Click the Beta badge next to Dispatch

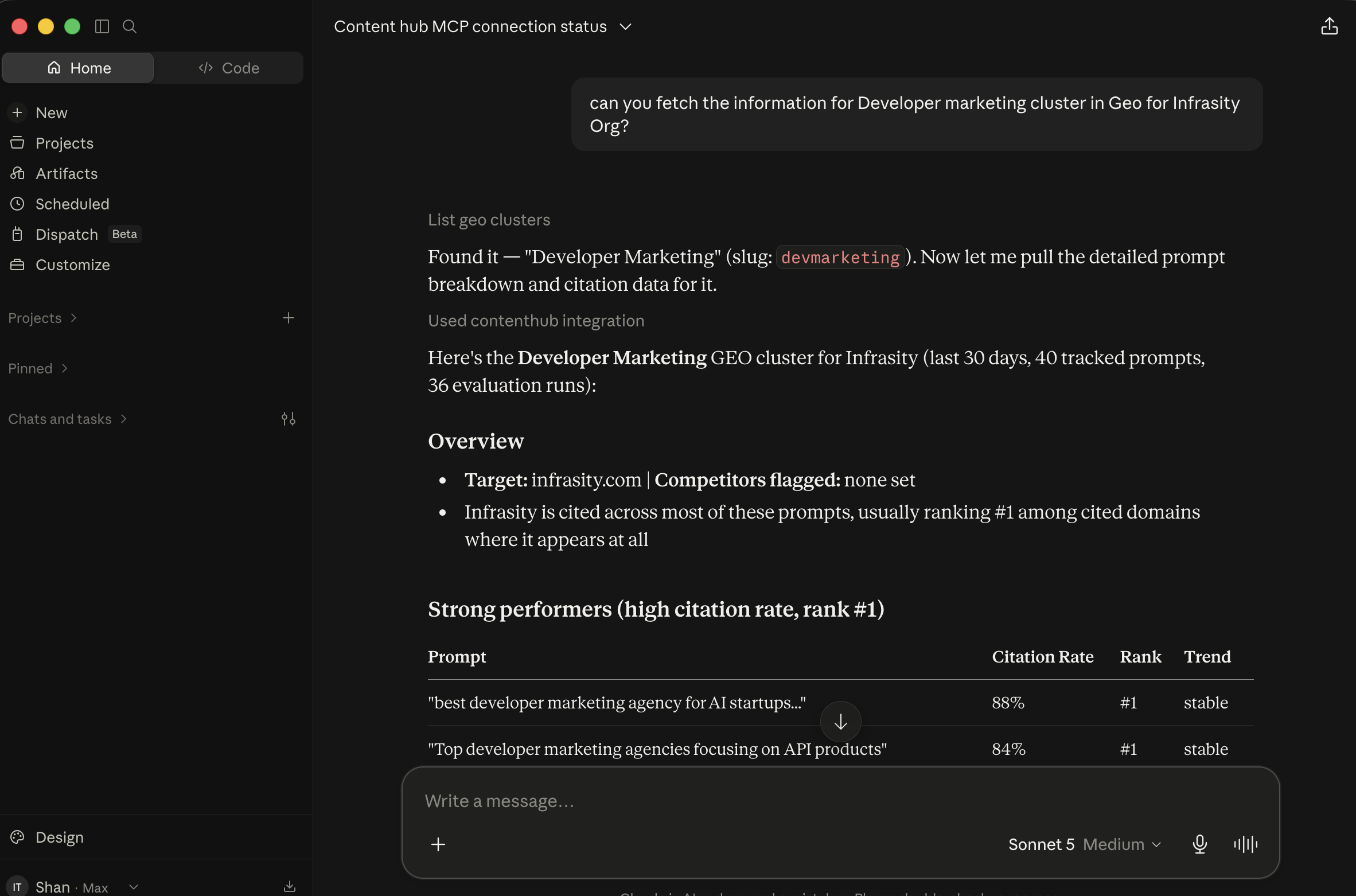(124, 234)
